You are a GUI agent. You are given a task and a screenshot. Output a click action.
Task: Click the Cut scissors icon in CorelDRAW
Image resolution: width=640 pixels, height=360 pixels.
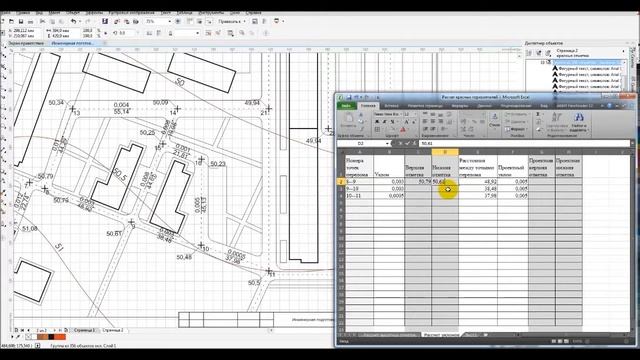tap(42, 22)
